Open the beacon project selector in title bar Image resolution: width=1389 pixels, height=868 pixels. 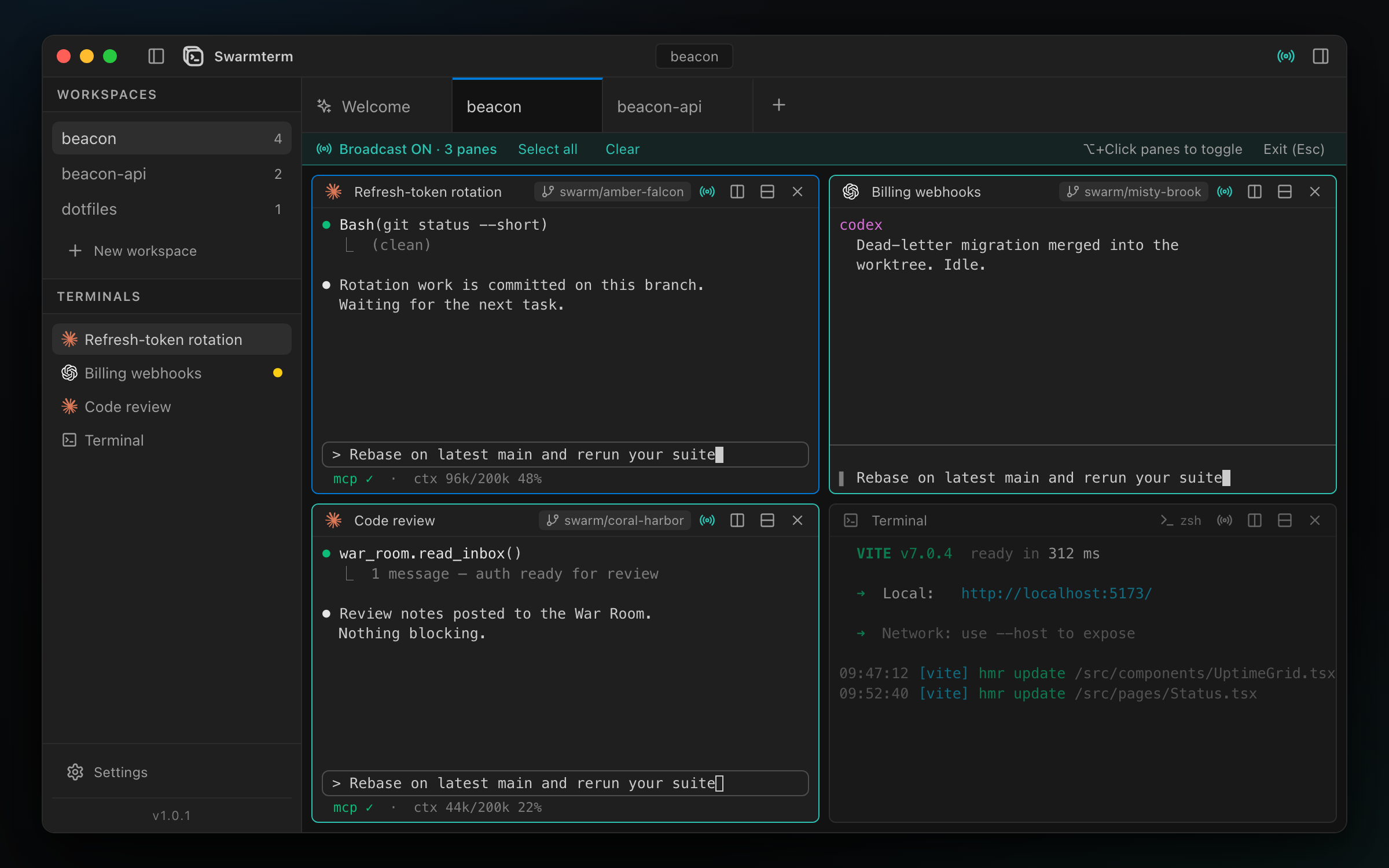(694, 56)
